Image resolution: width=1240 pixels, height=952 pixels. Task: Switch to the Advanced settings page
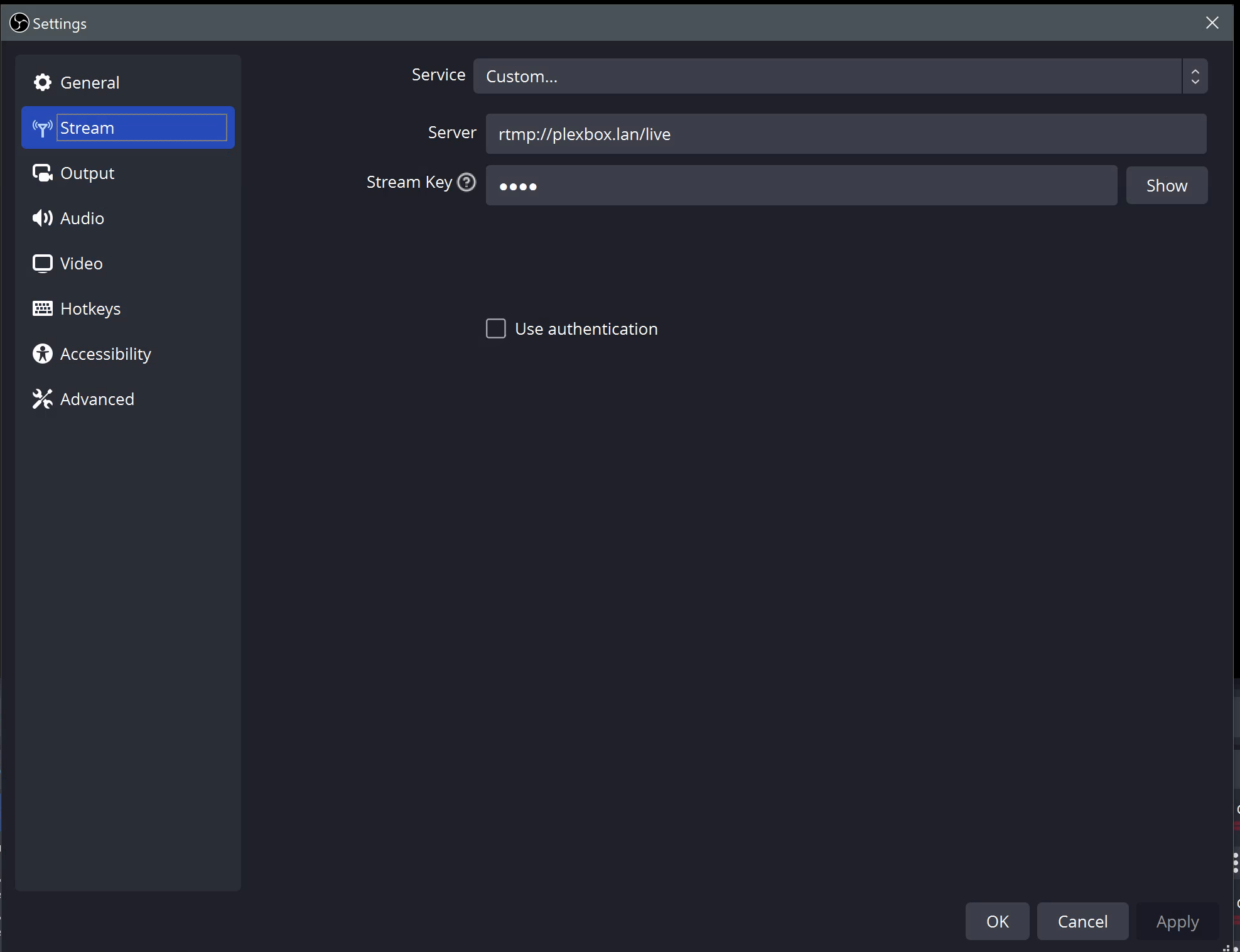coord(97,399)
